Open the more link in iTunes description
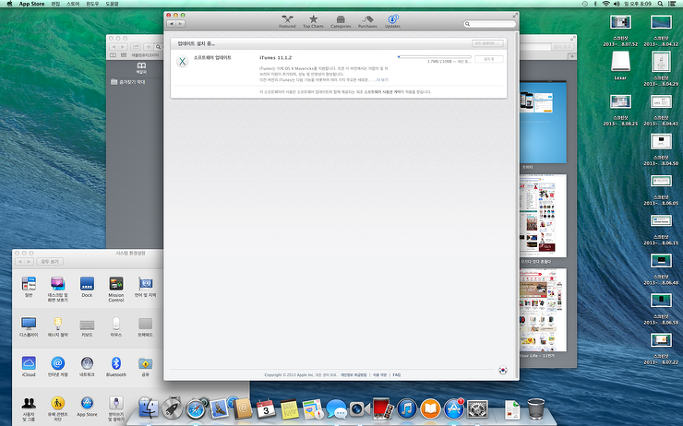Screen dimensions: 683x426 coord(382,80)
